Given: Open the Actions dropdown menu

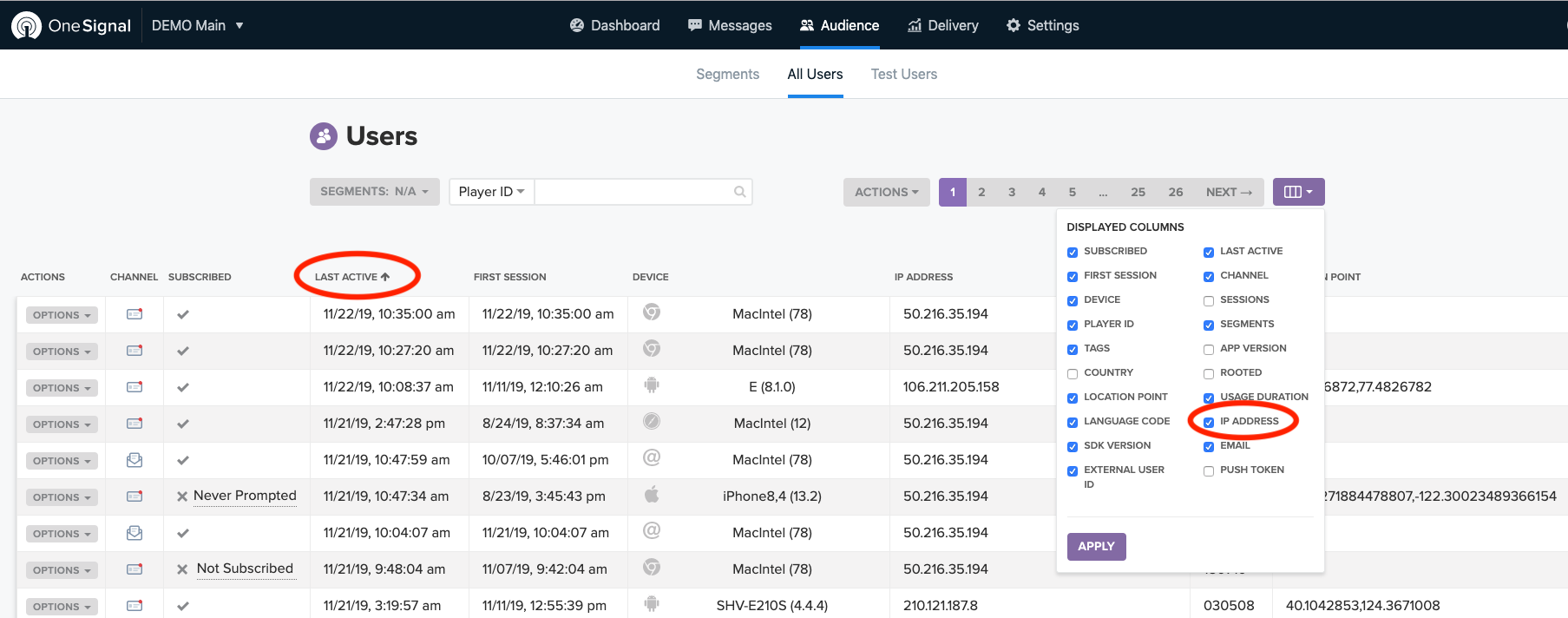Looking at the screenshot, I should coord(886,192).
